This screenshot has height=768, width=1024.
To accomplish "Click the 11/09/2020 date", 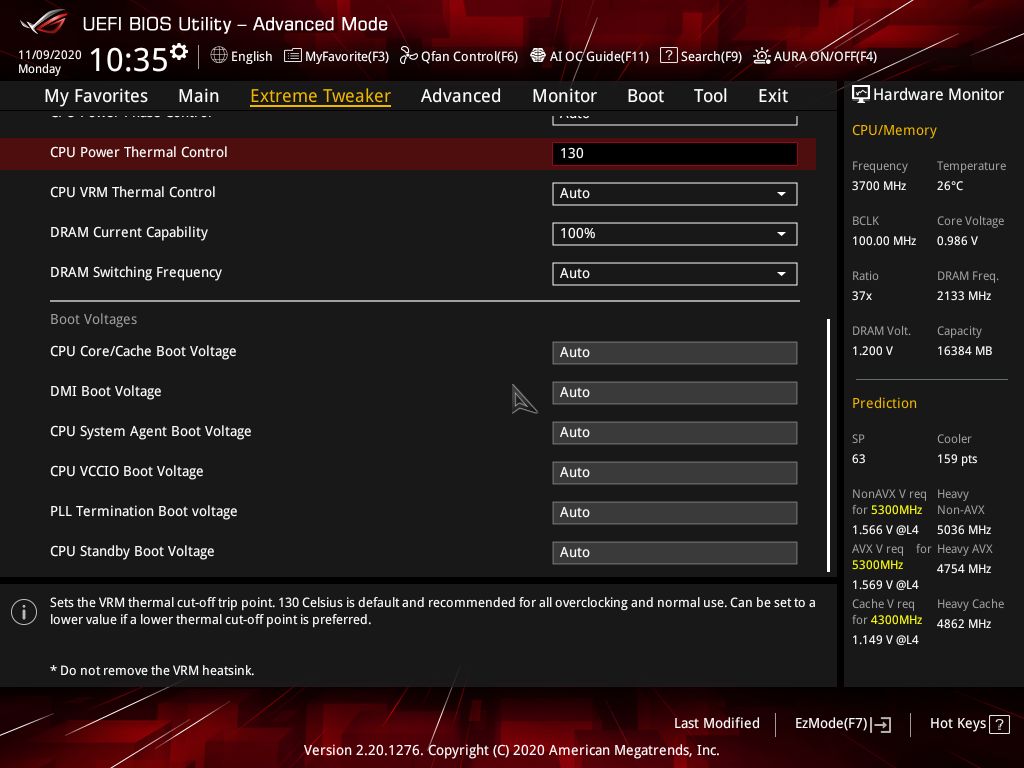I will pyautogui.click(x=50, y=55).
